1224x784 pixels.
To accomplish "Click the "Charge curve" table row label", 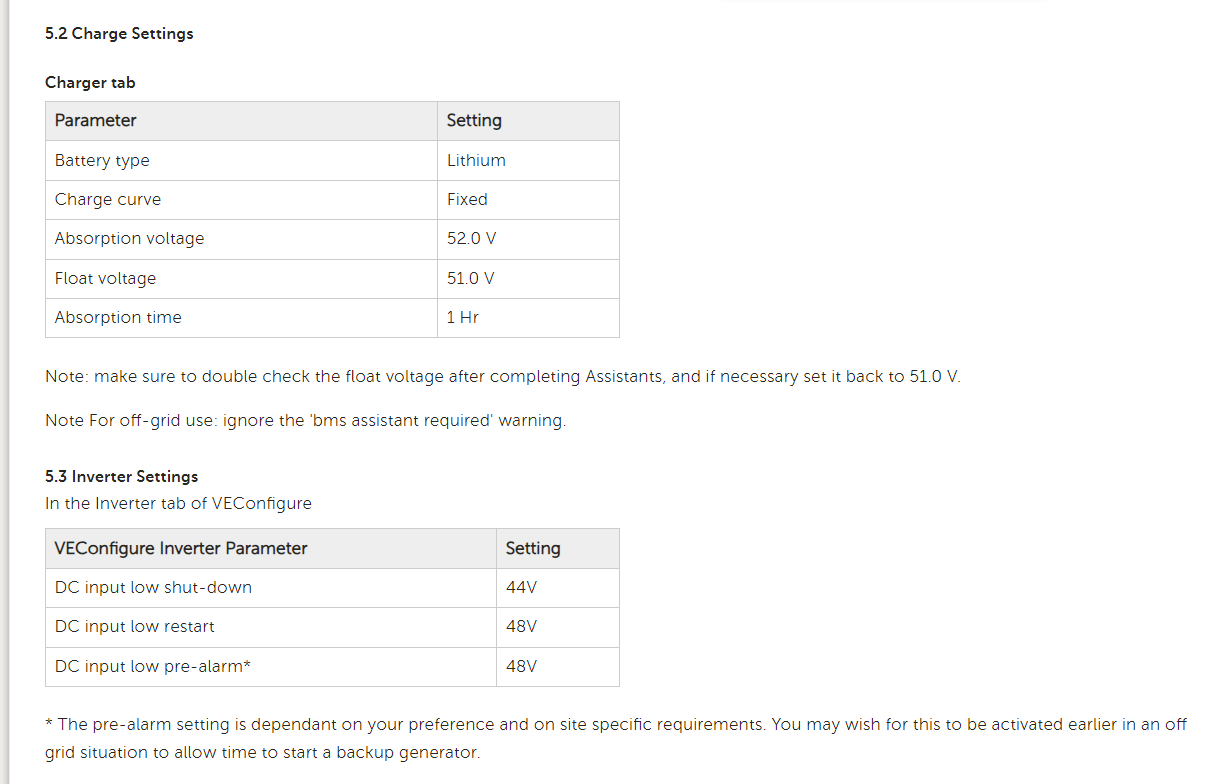I will (108, 199).
